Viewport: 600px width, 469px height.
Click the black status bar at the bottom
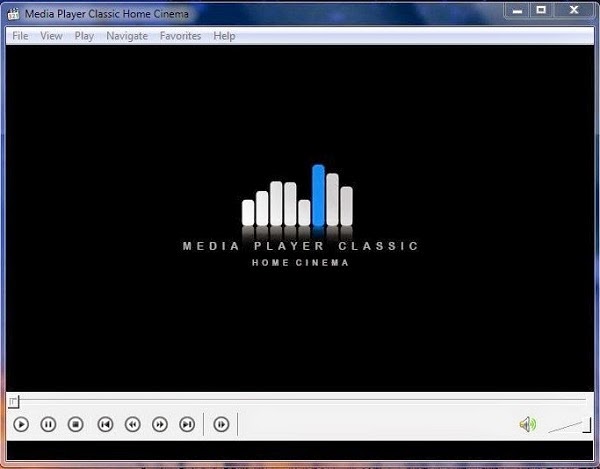click(300, 451)
